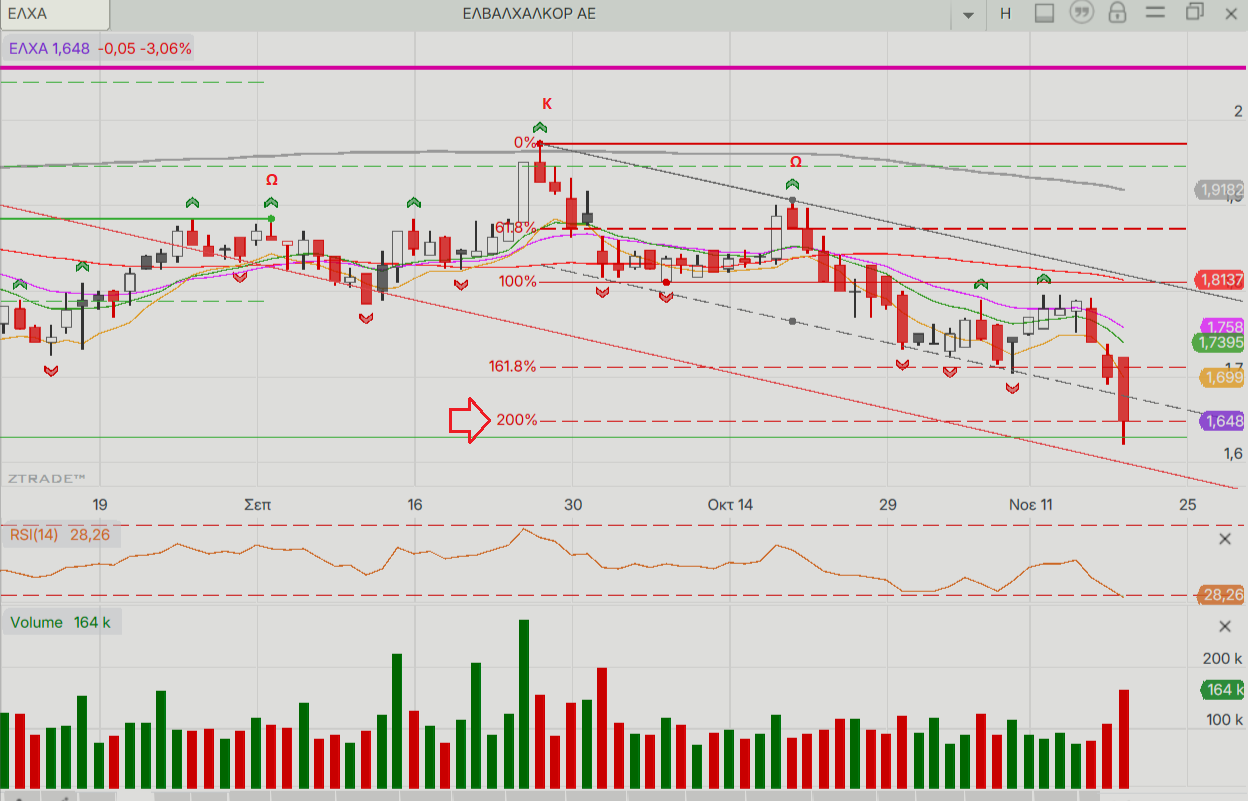Click the purple 1,648 last price tag

(x=1222, y=421)
